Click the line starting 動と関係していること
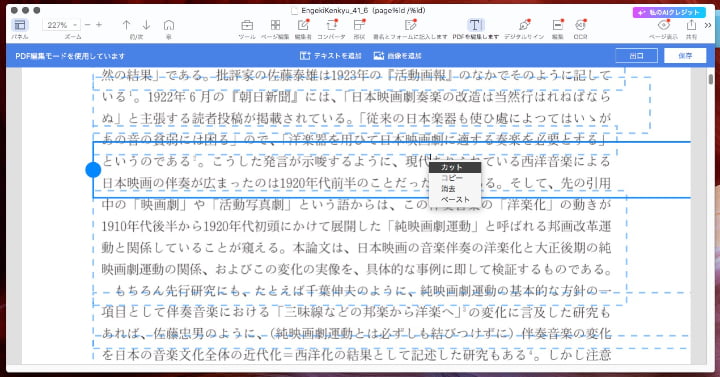This screenshot has height=377, width=720. click(356, 248)
